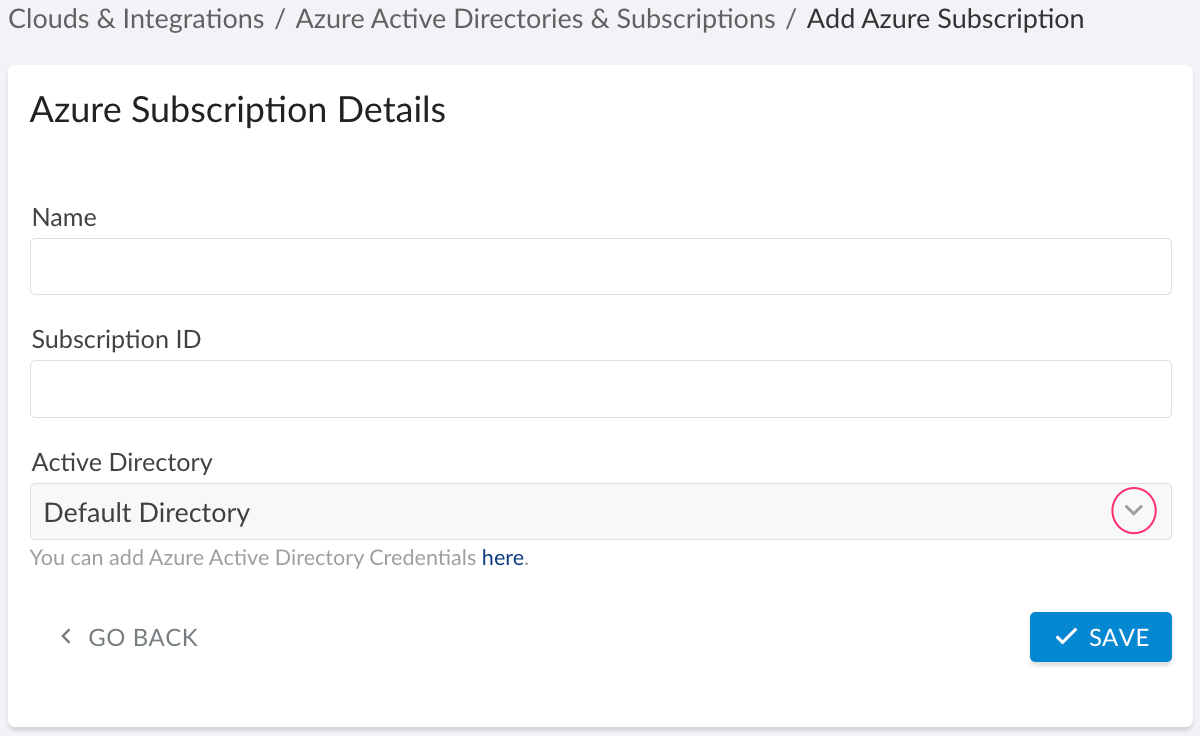Viewport: 1200px width, 736px height.
Task: Navigate to Clouds & Integrations breadcrumb
Action: (136, 18)
